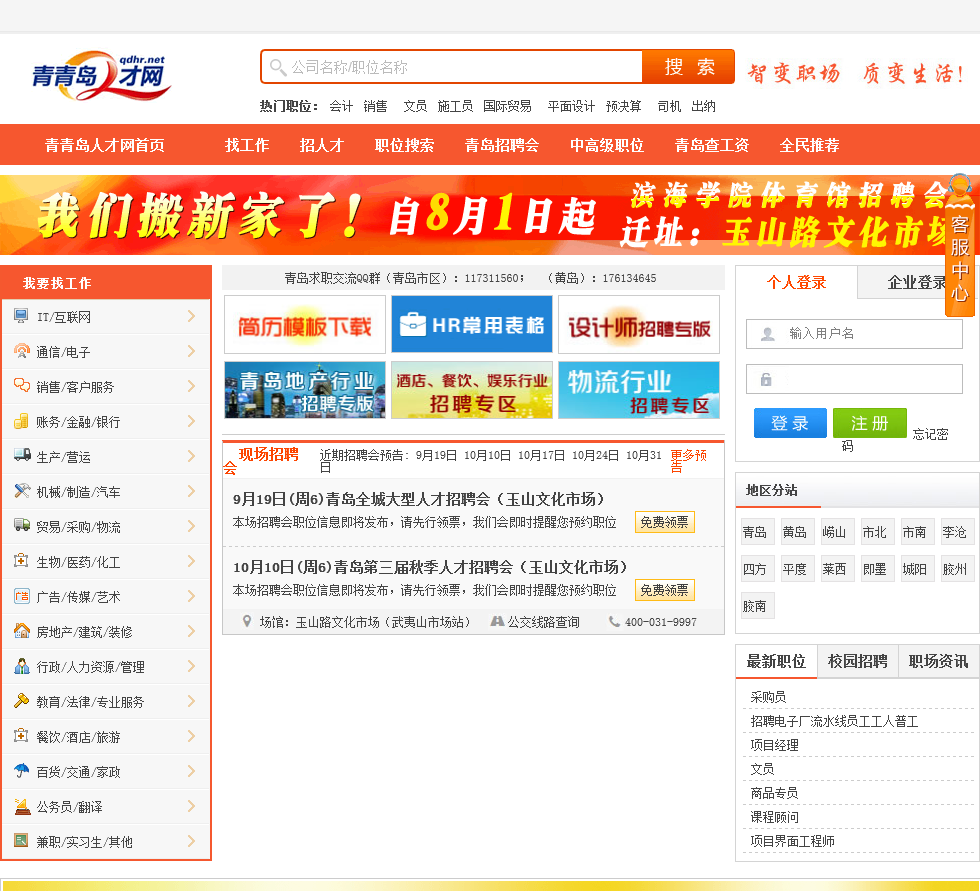Click the 销售/客户服务 chat bubble icon
The image size is (980, 891).
21,386
